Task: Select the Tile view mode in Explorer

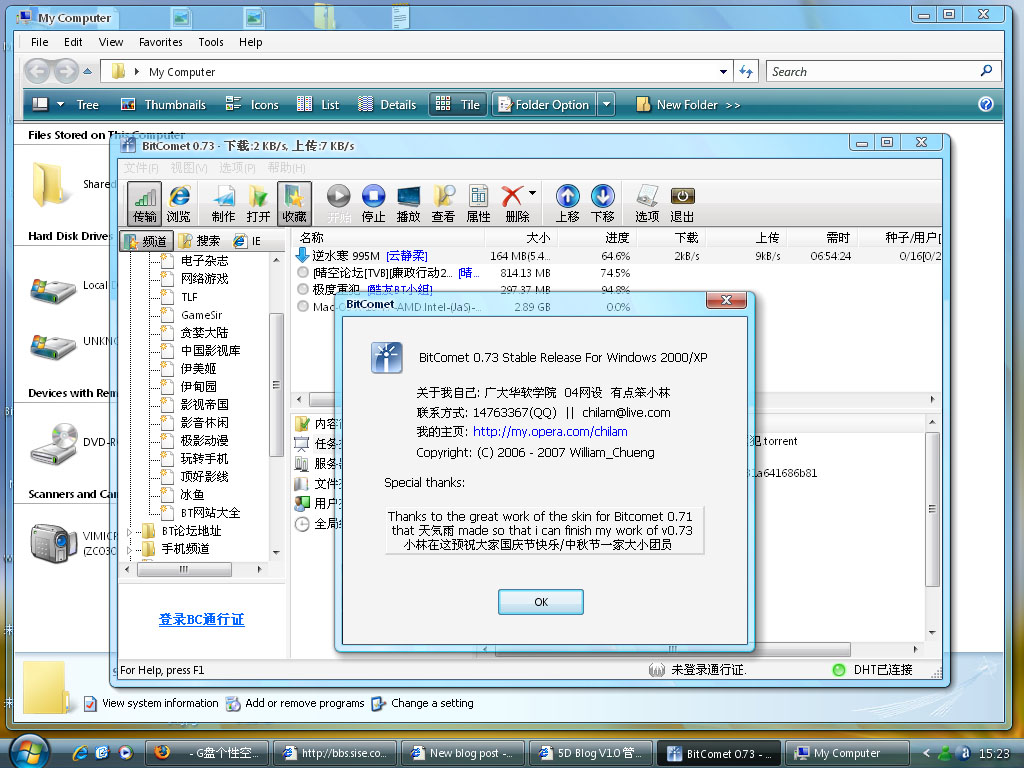Action: point(458,104)
